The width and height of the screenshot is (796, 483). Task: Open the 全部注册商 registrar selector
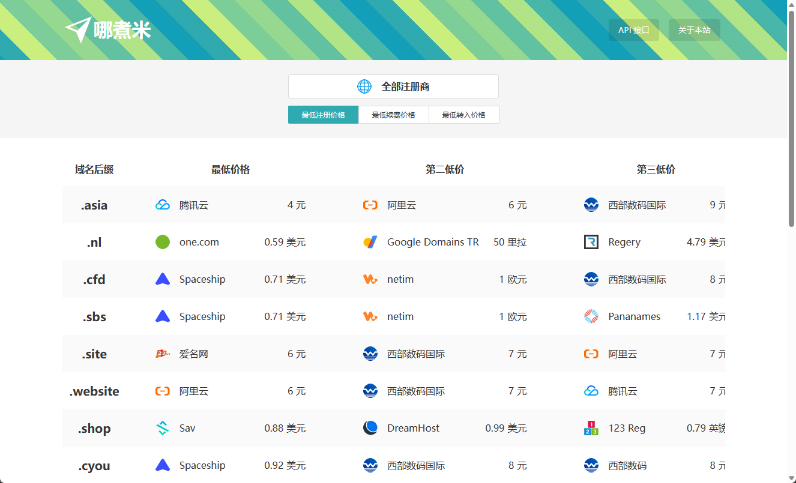393,86
